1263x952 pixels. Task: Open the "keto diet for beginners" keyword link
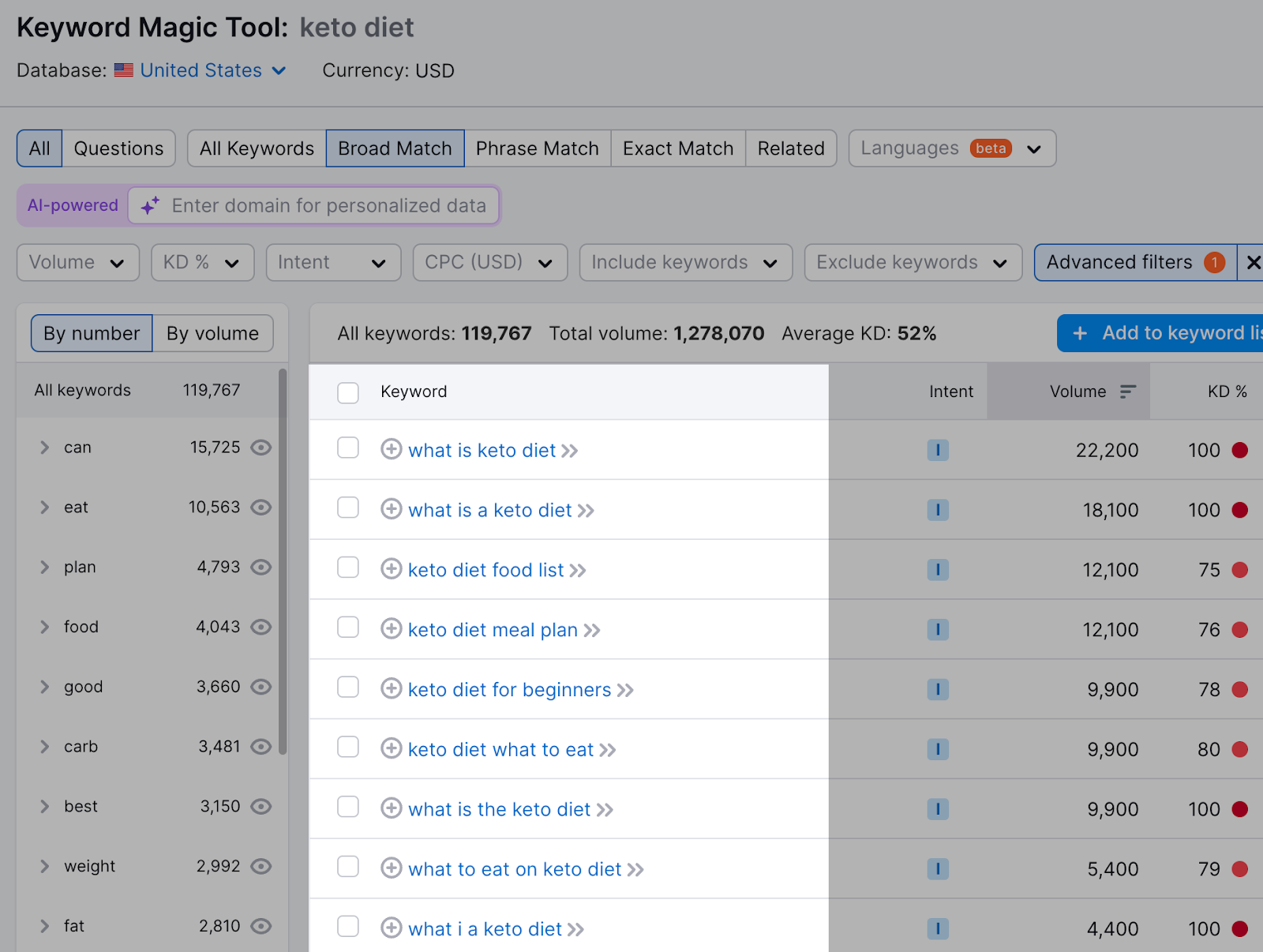coord(508,689)
